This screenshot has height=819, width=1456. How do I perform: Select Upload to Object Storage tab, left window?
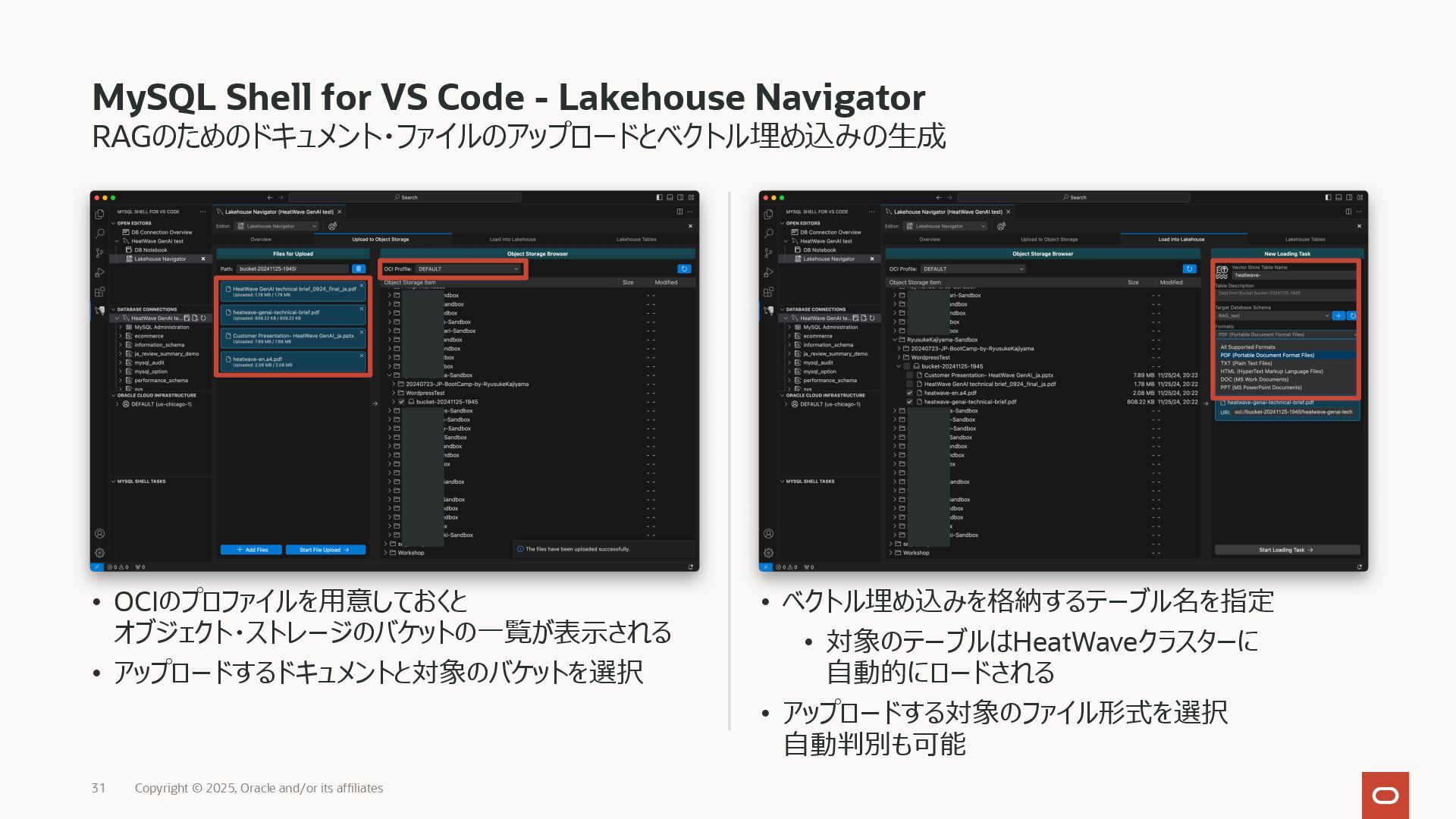tap(381, 240)
